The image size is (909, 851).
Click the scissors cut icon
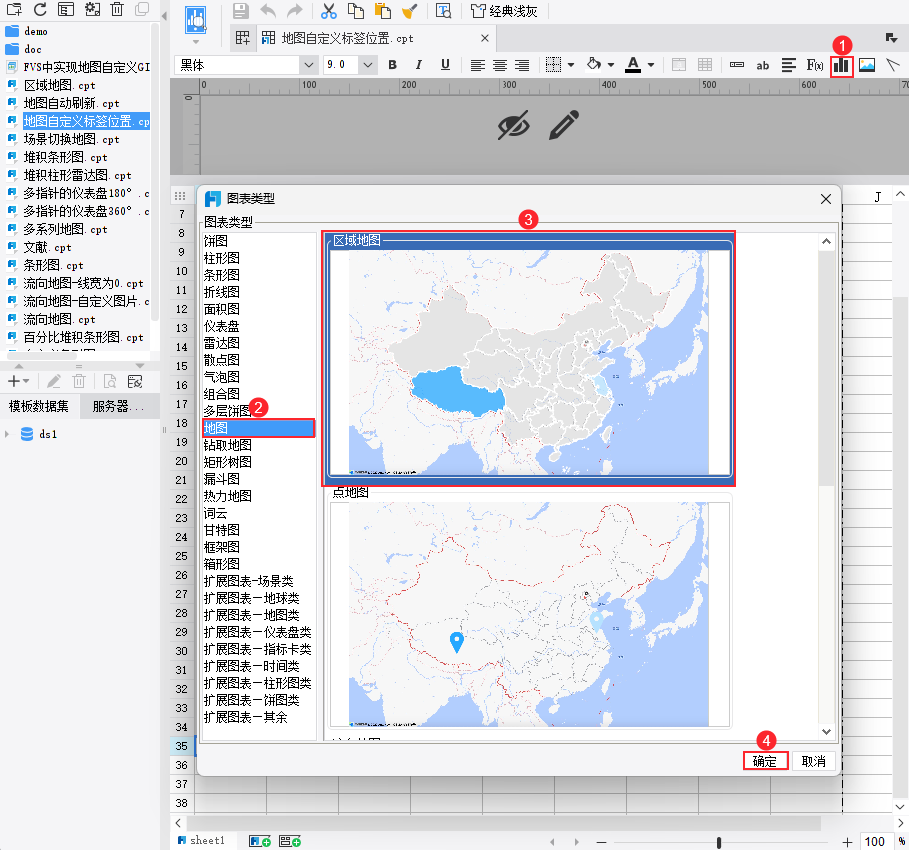pyautogui.click(x=329, y=11)
